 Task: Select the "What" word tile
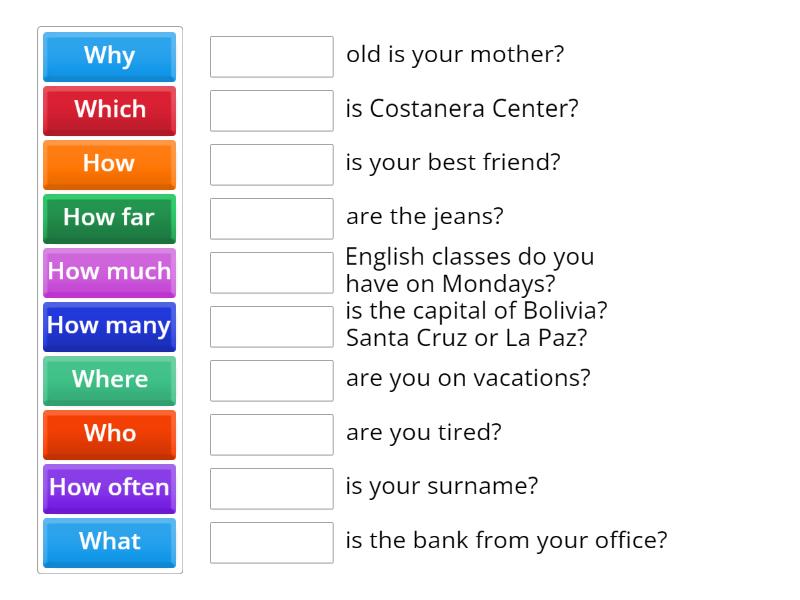109,542
